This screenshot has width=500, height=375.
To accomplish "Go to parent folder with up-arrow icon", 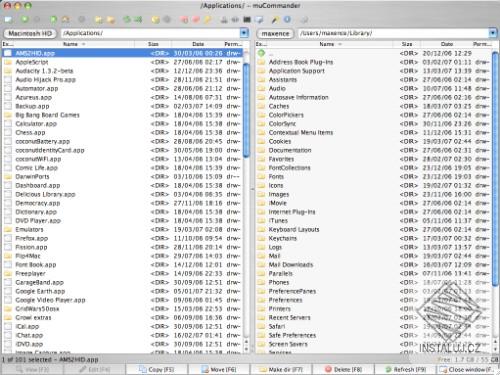I will pos(53,20).
